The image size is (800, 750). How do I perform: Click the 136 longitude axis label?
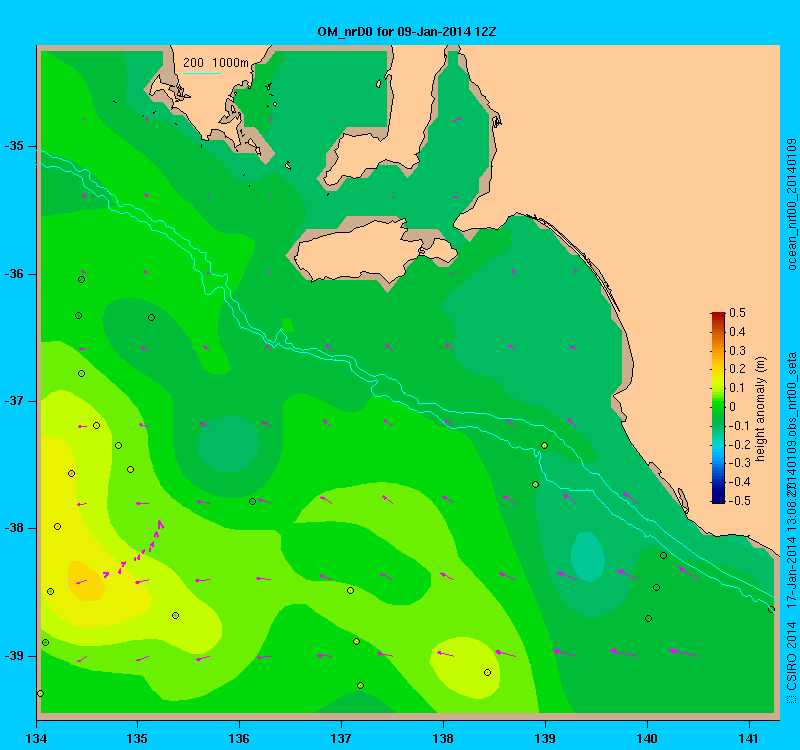click(239, 738)
